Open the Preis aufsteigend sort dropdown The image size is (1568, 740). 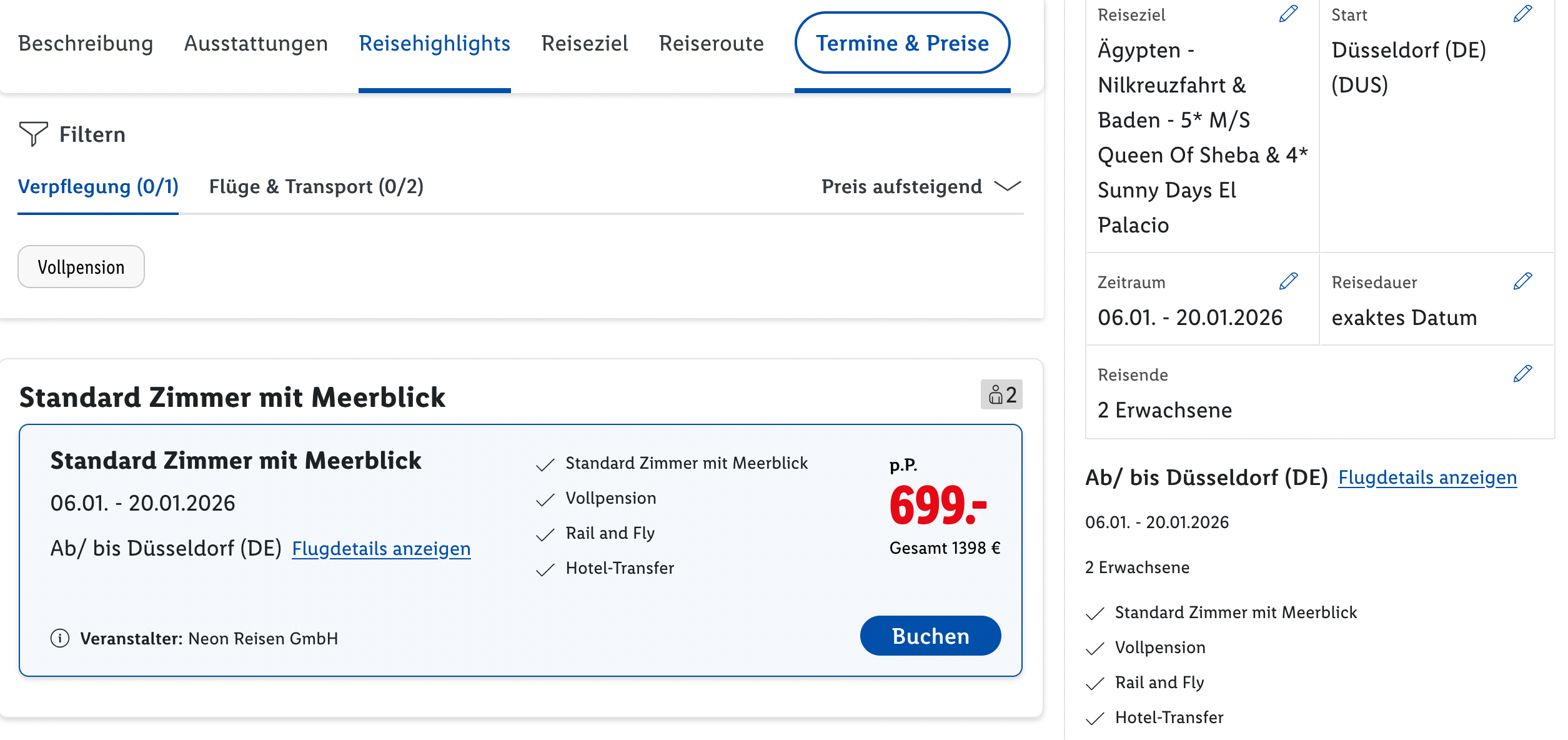[x=921, y=186]
